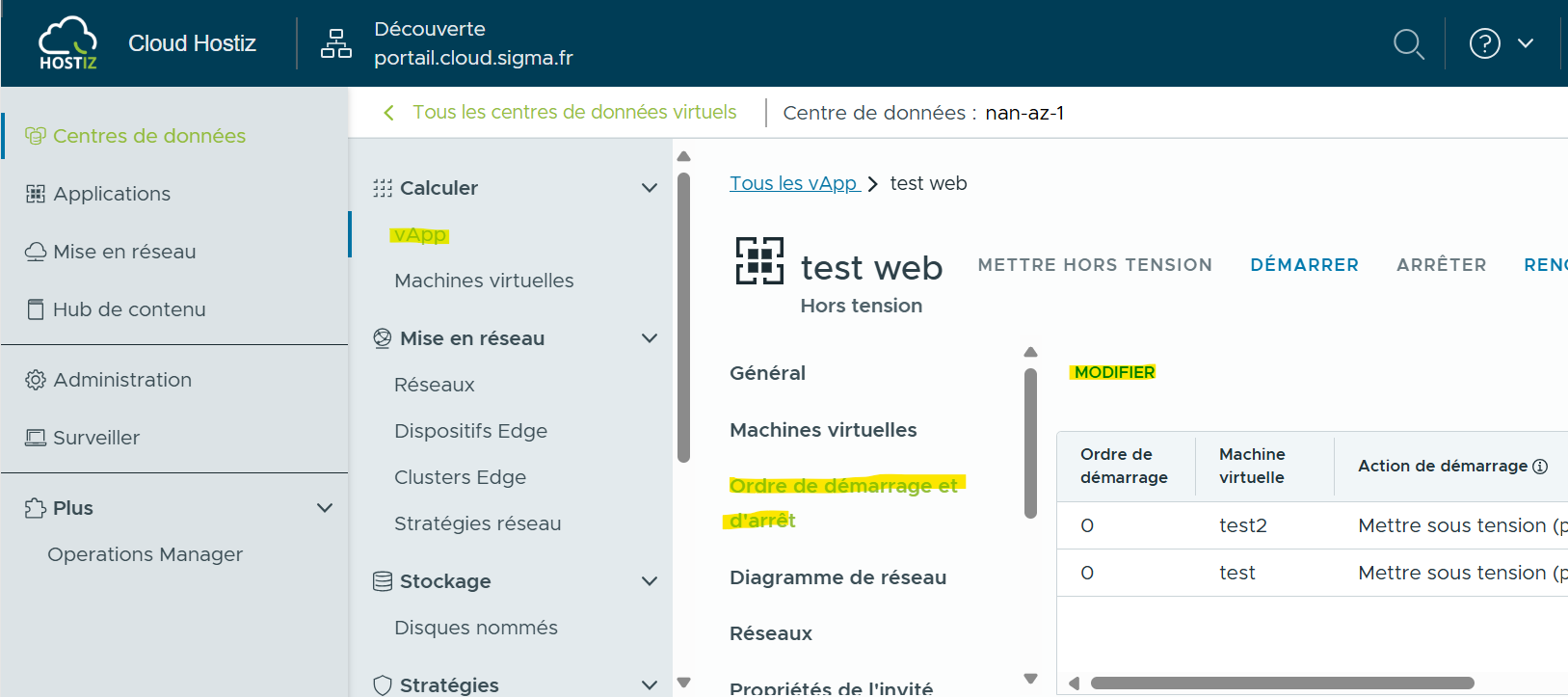Follow the Tous les vApp breadcrumb link
The image size is (1568, 697).
793,183
